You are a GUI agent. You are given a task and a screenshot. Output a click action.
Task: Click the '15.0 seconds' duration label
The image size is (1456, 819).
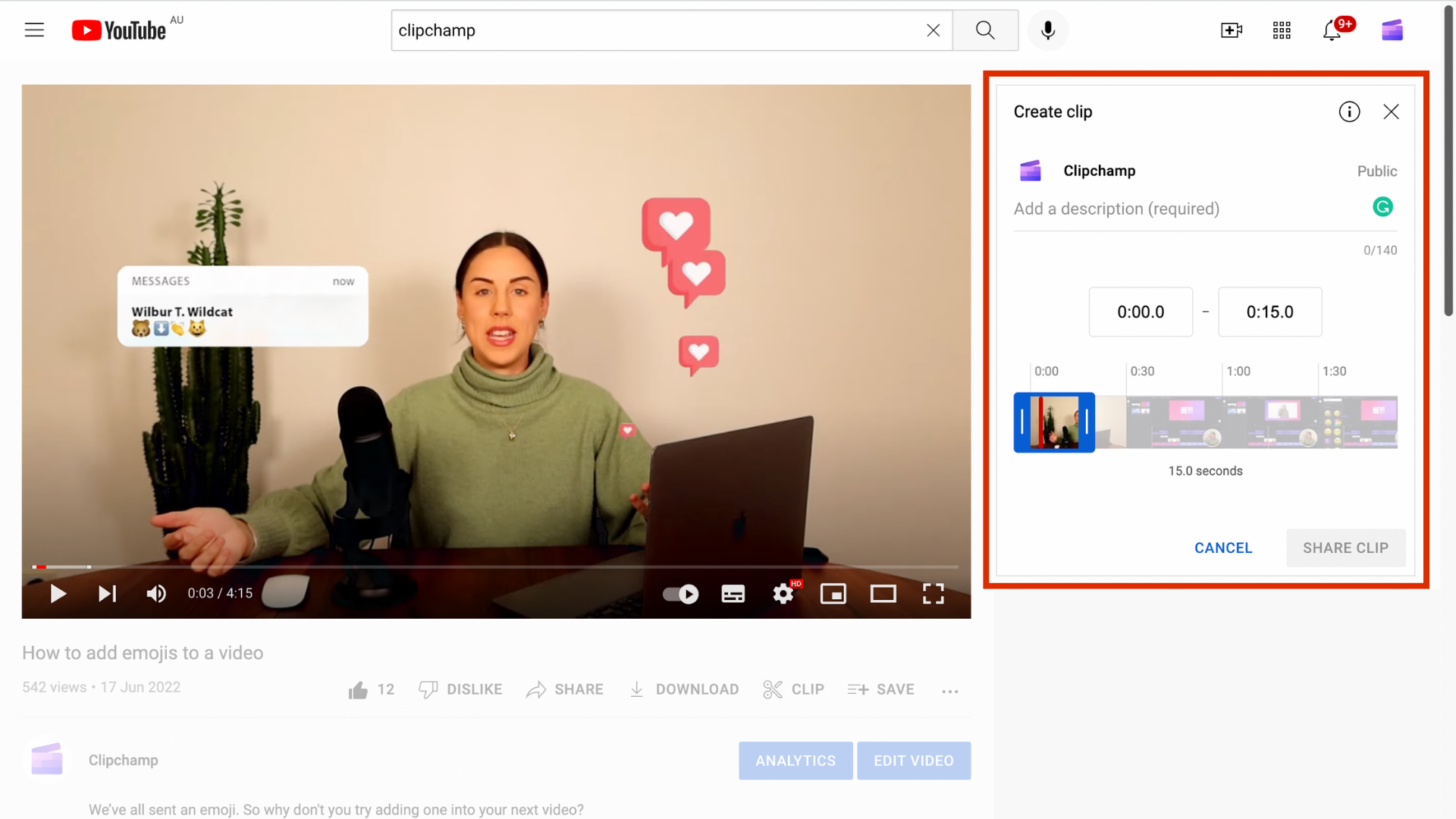[x=1205, y=471]
